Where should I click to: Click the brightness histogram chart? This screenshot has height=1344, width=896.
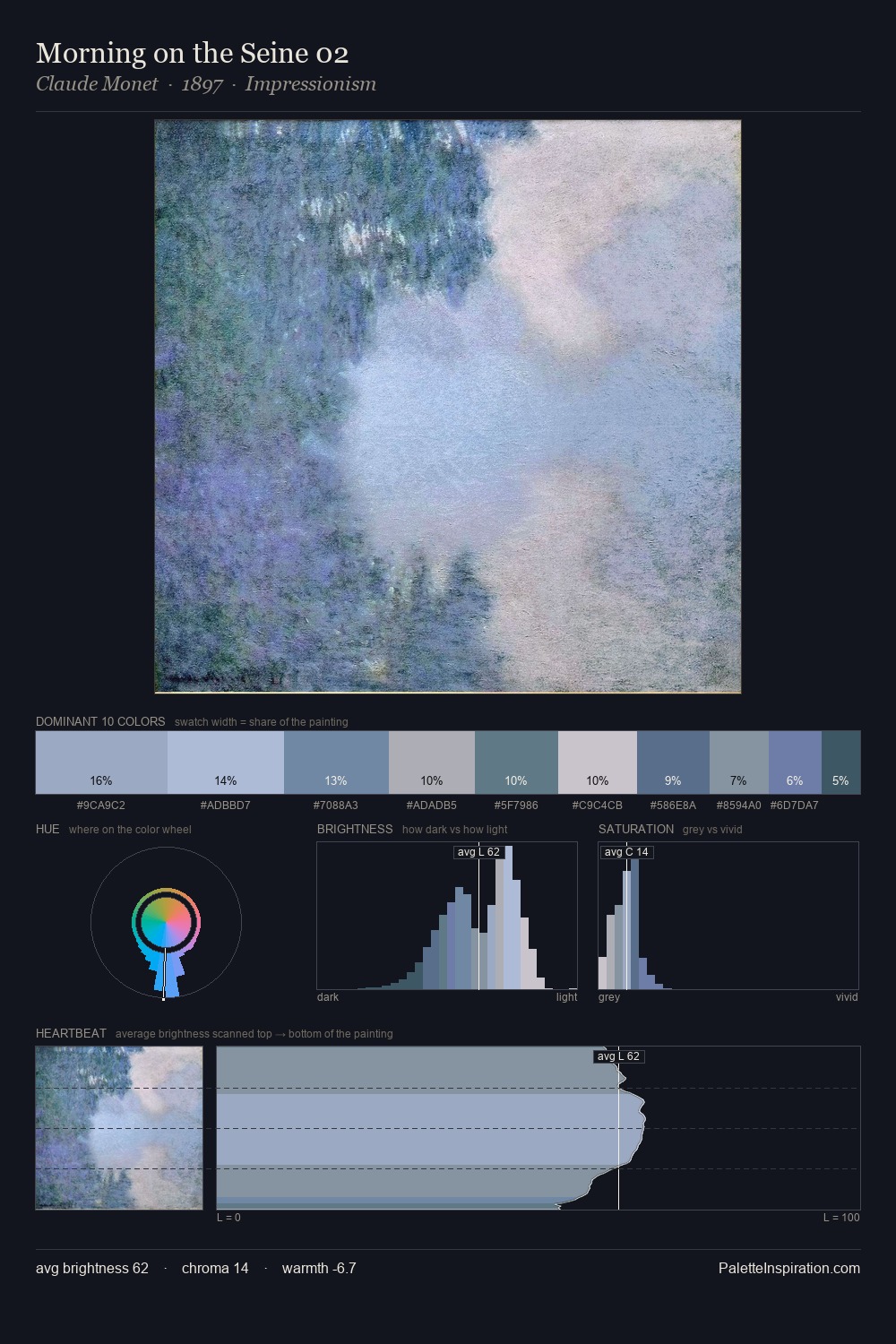click(x=447, y=916)
